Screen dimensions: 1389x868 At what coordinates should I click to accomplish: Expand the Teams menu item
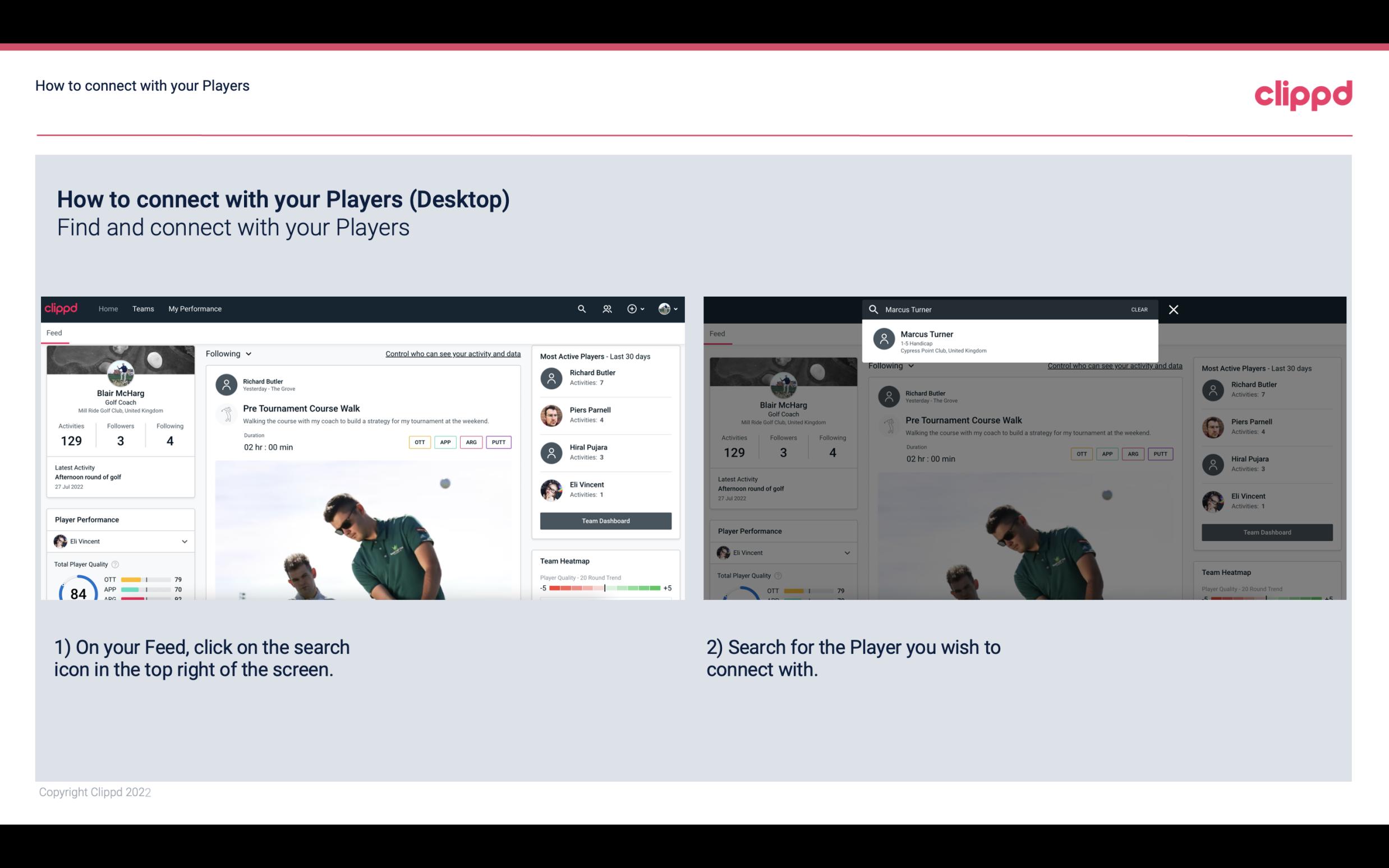(142, 308)
